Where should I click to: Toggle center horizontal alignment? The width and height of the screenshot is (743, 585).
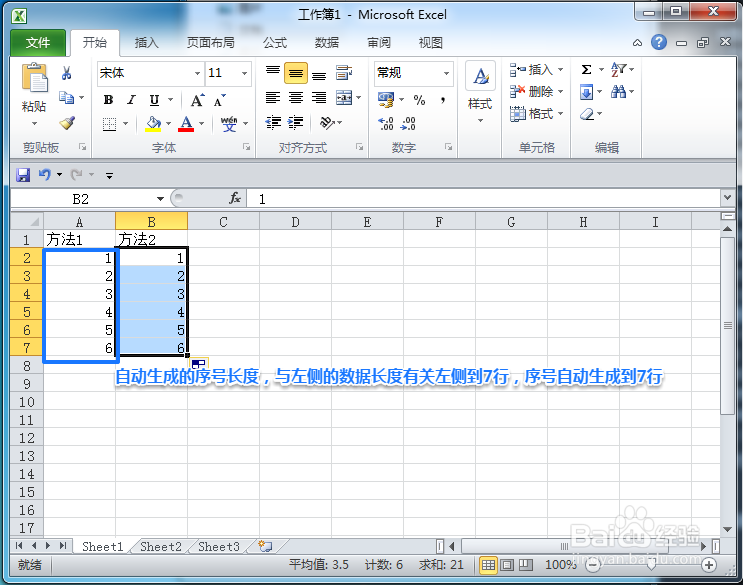pos(296,98)
